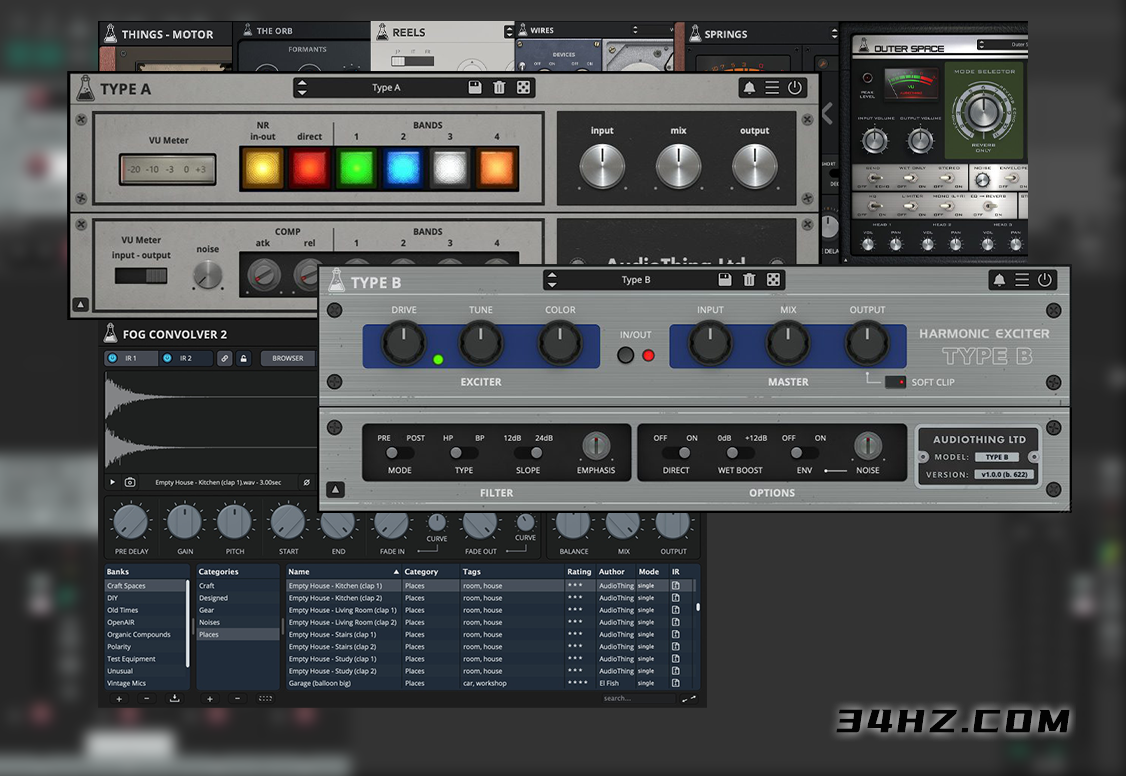Toggle Type A power bypass icon
Screen dimensions: 1126x776
795,88
